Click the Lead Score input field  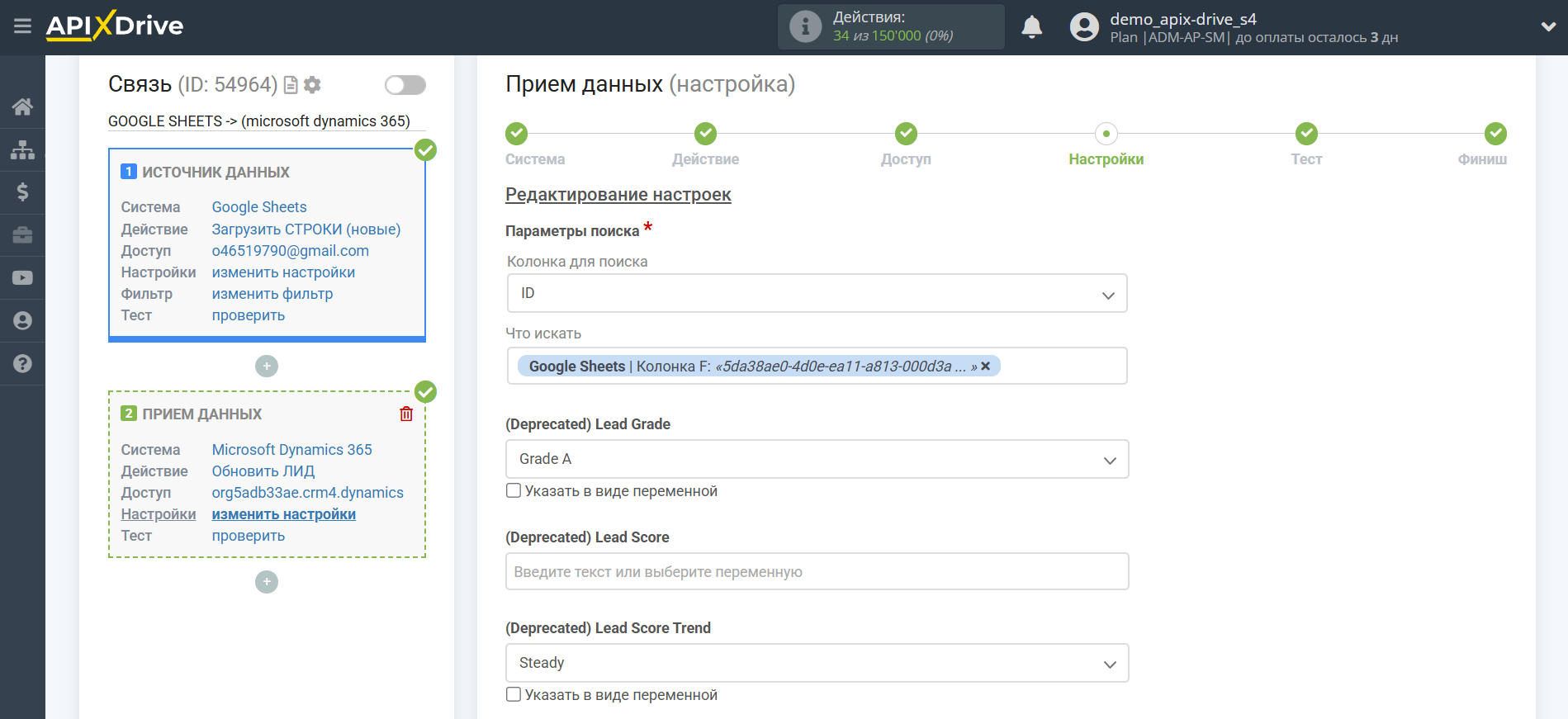pyautogui.click(x=817, y=571)
